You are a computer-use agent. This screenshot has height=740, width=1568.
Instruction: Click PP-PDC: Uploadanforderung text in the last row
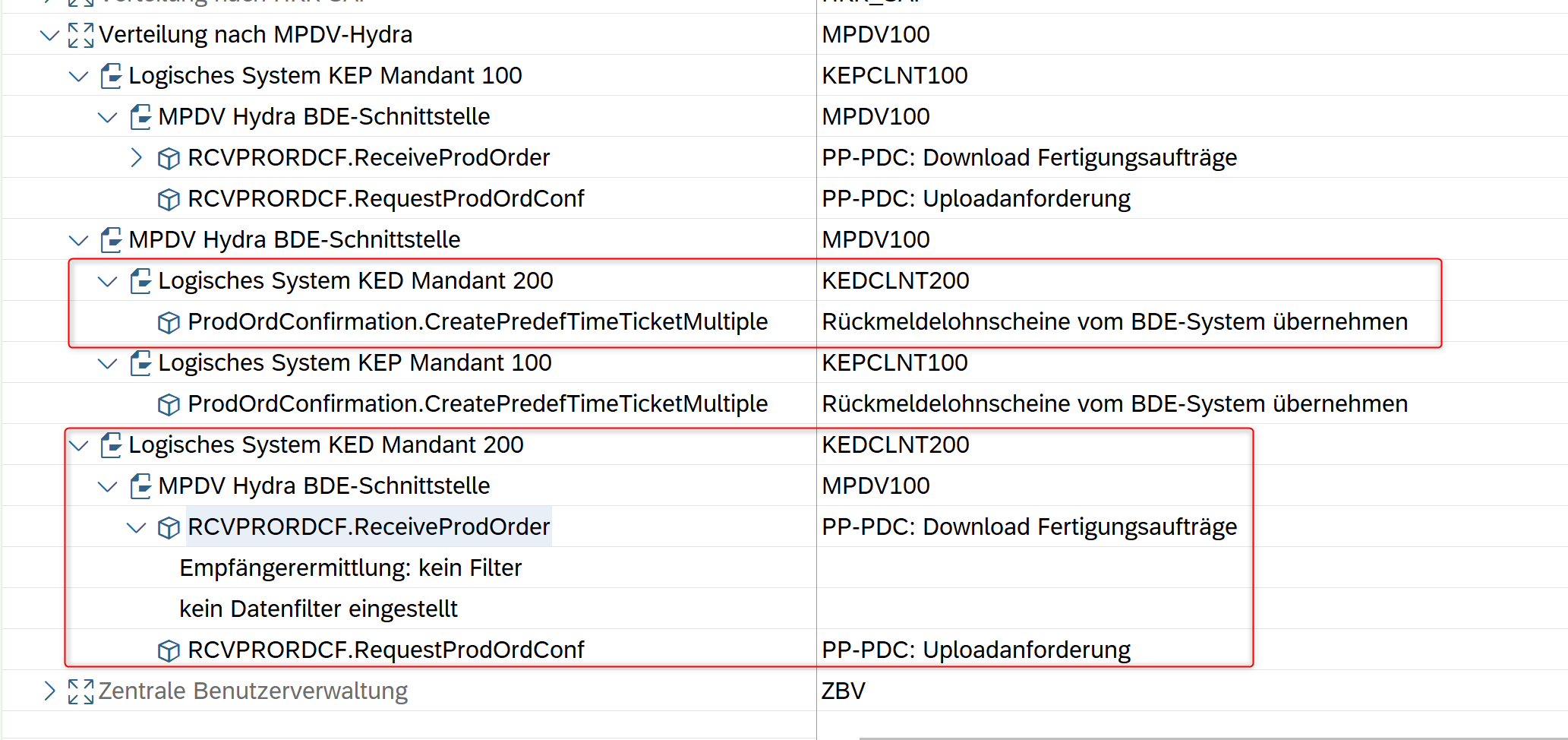pyautogui.click(x=976, y=650)
